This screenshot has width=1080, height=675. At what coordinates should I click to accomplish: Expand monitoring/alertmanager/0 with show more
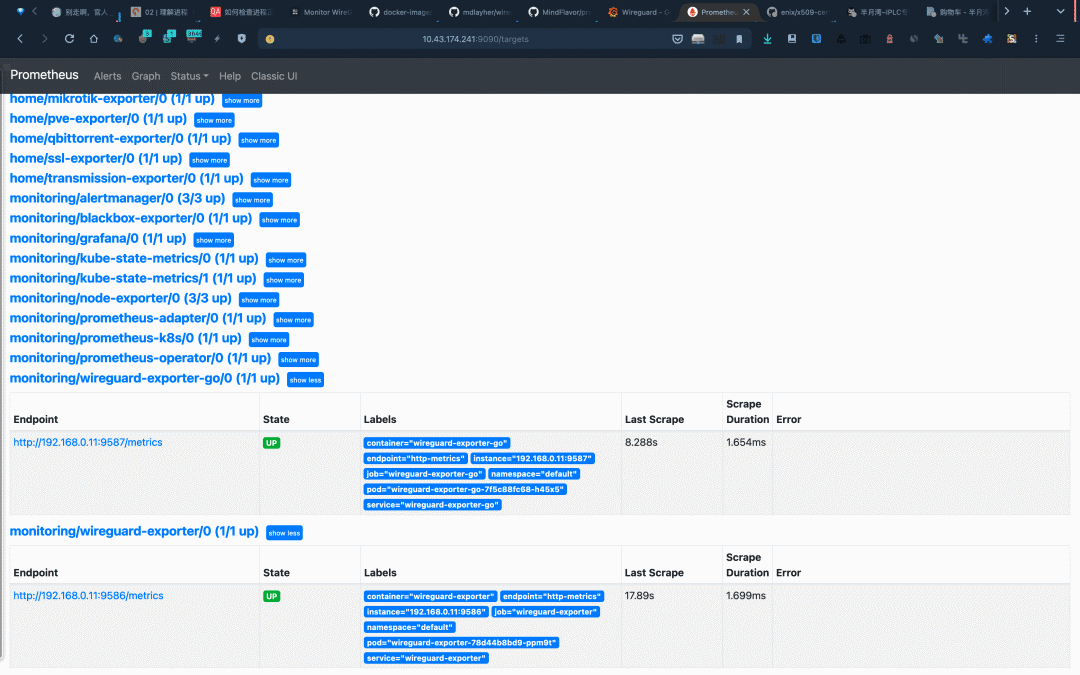click(253, 200)
